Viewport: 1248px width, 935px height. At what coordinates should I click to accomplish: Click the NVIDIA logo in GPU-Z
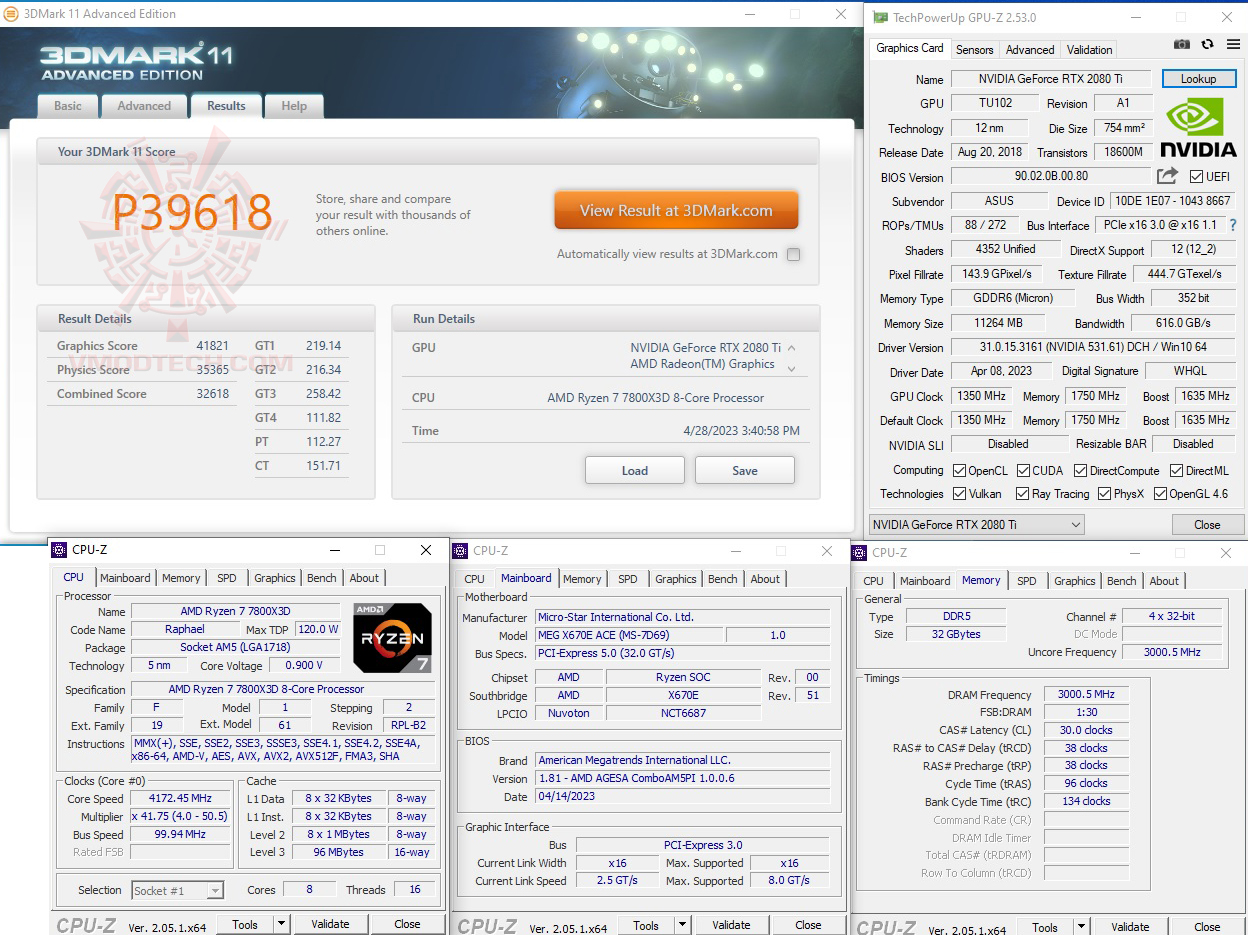[1198, 127]
